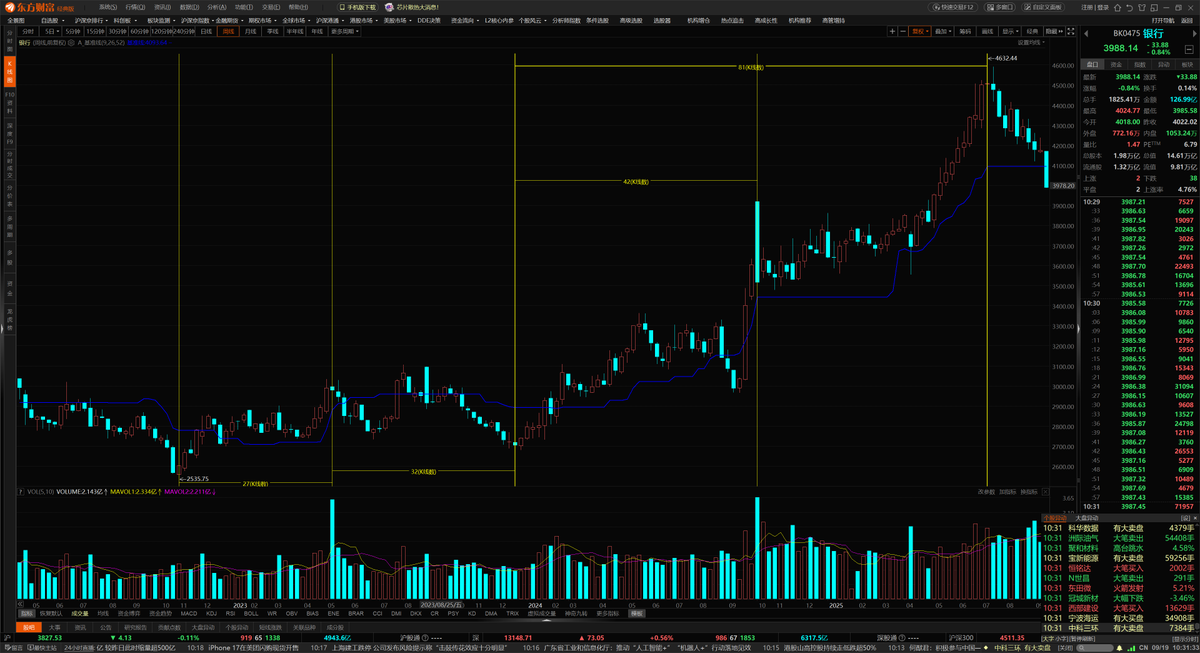Select the RSI indicator tab

click(x=230, y=613)
